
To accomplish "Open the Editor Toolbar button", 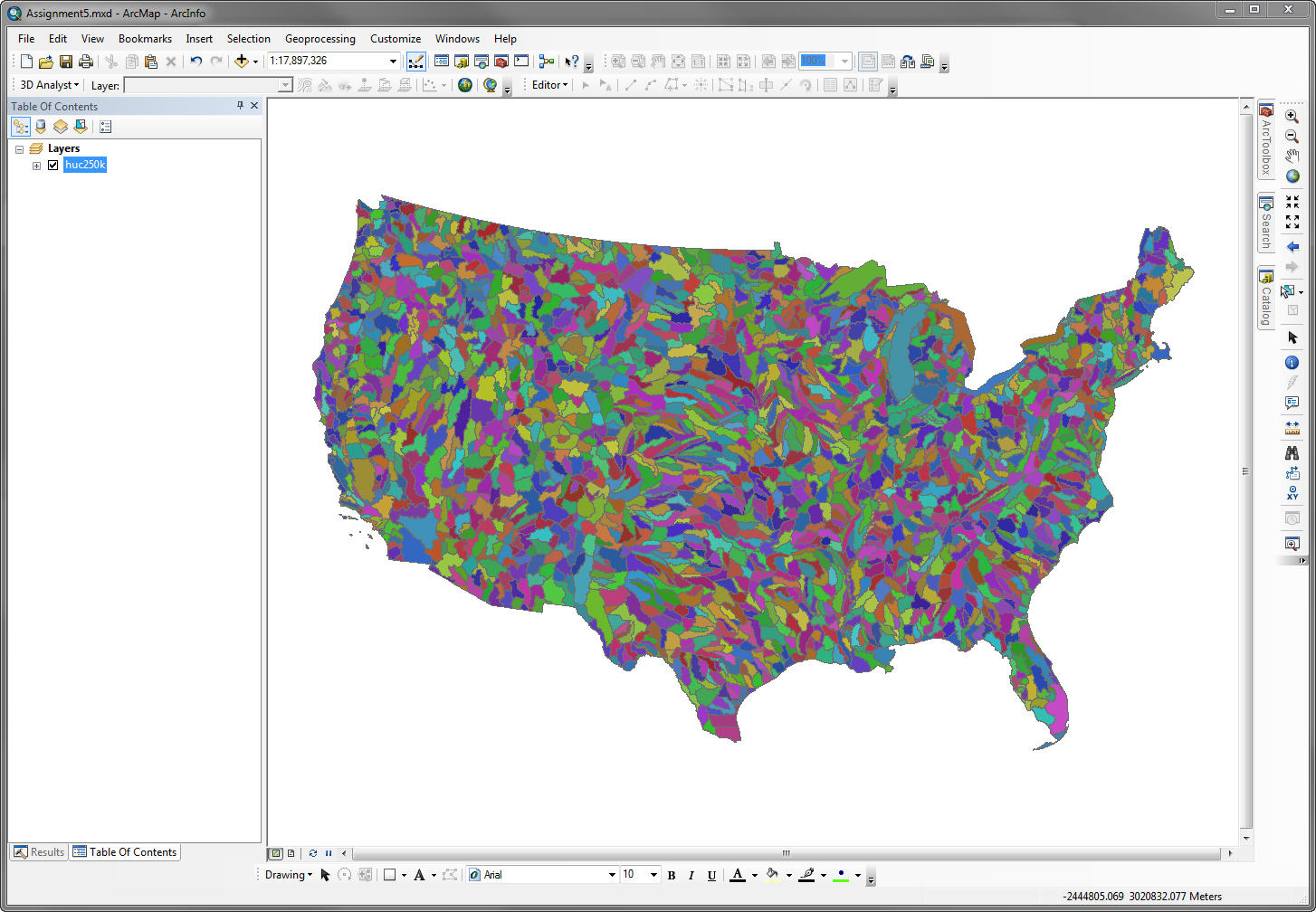I will point(415,62).
